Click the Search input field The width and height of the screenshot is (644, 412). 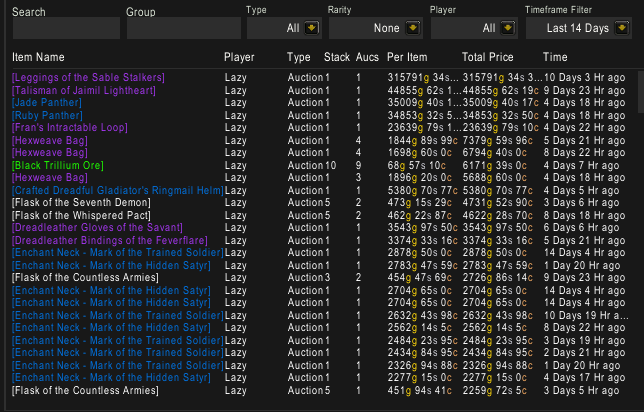65,29
